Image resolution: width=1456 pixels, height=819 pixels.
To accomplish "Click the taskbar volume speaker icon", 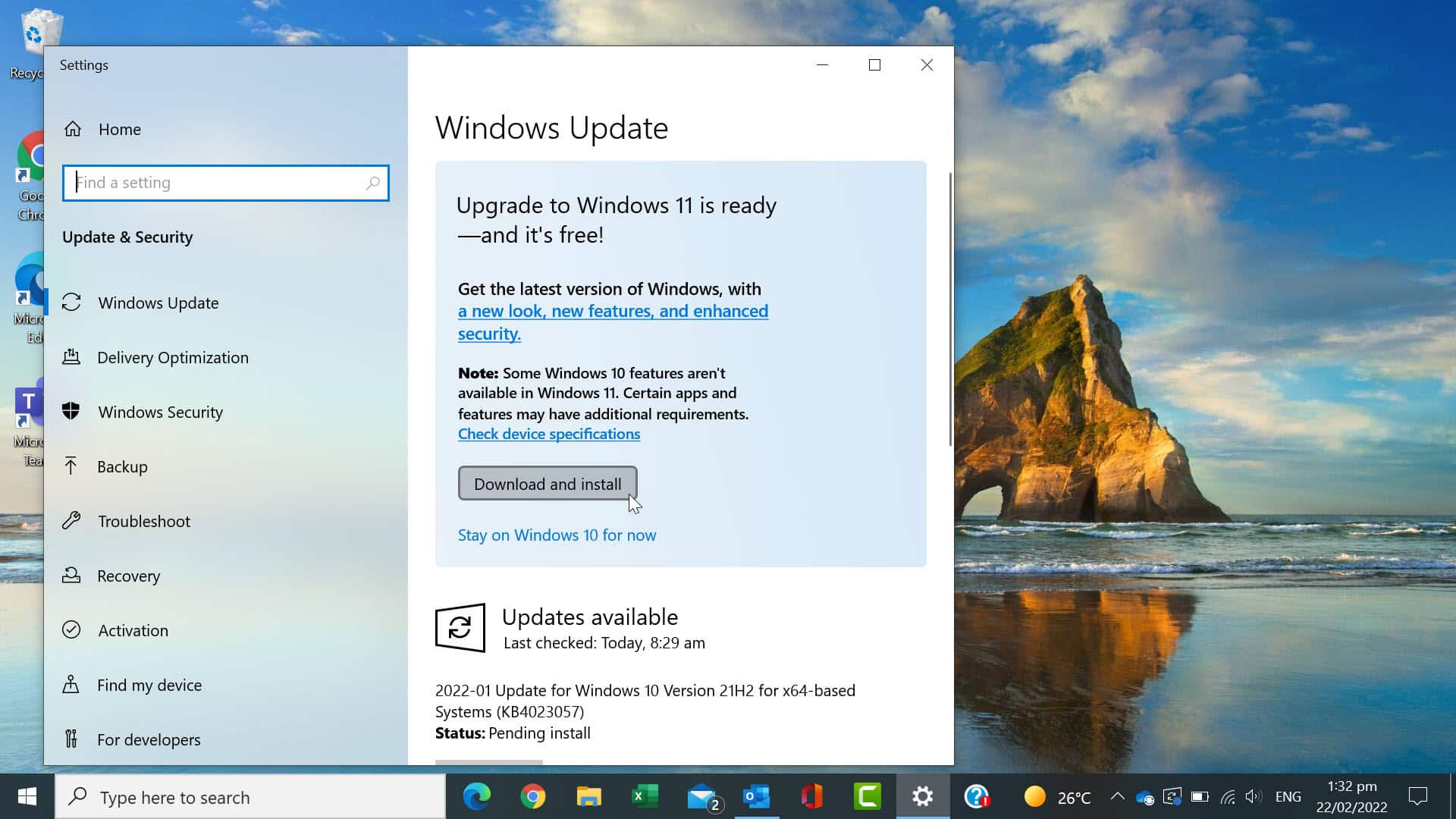I will click(1253, 796).
